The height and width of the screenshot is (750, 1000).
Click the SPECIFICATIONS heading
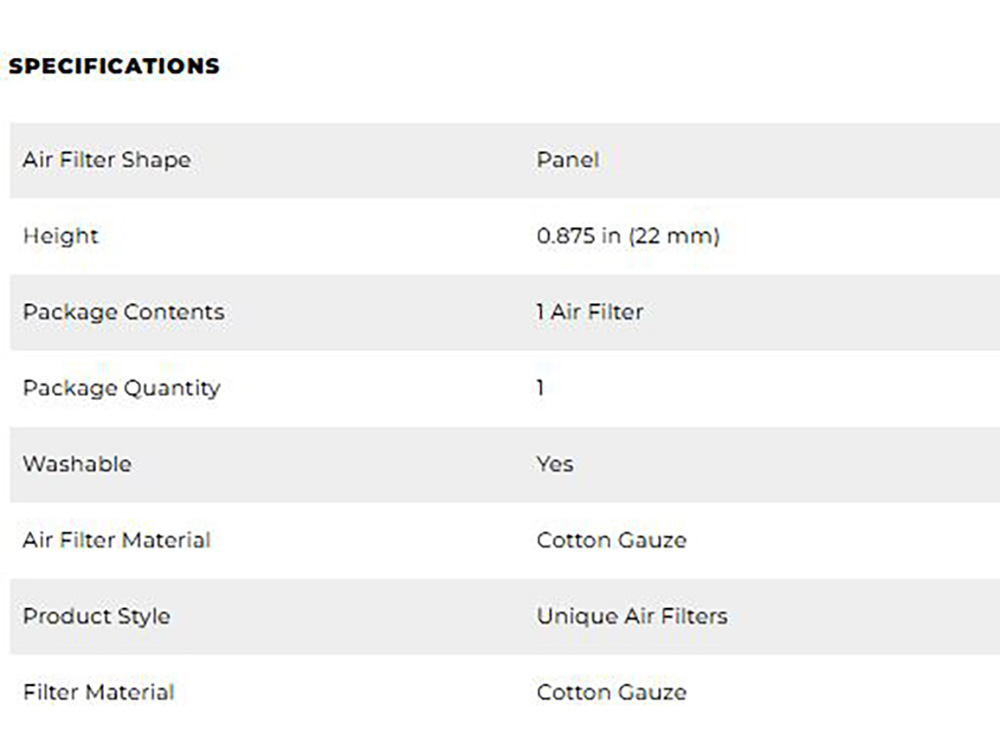114,67
